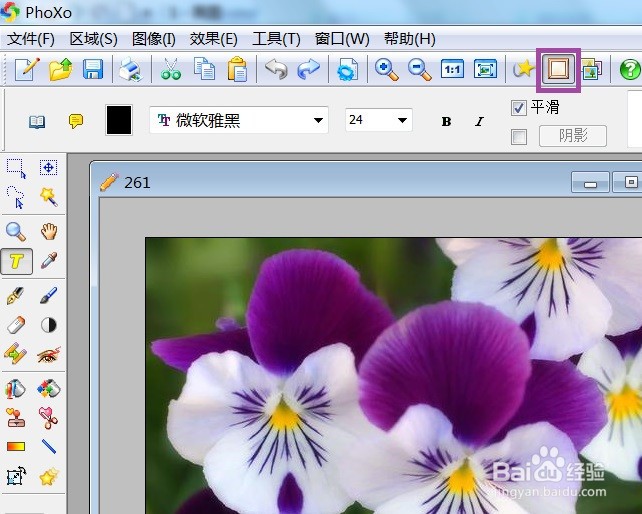
Task: Set view to actual size 1:1
Action: pyautogui.click(x=452, y=69)
